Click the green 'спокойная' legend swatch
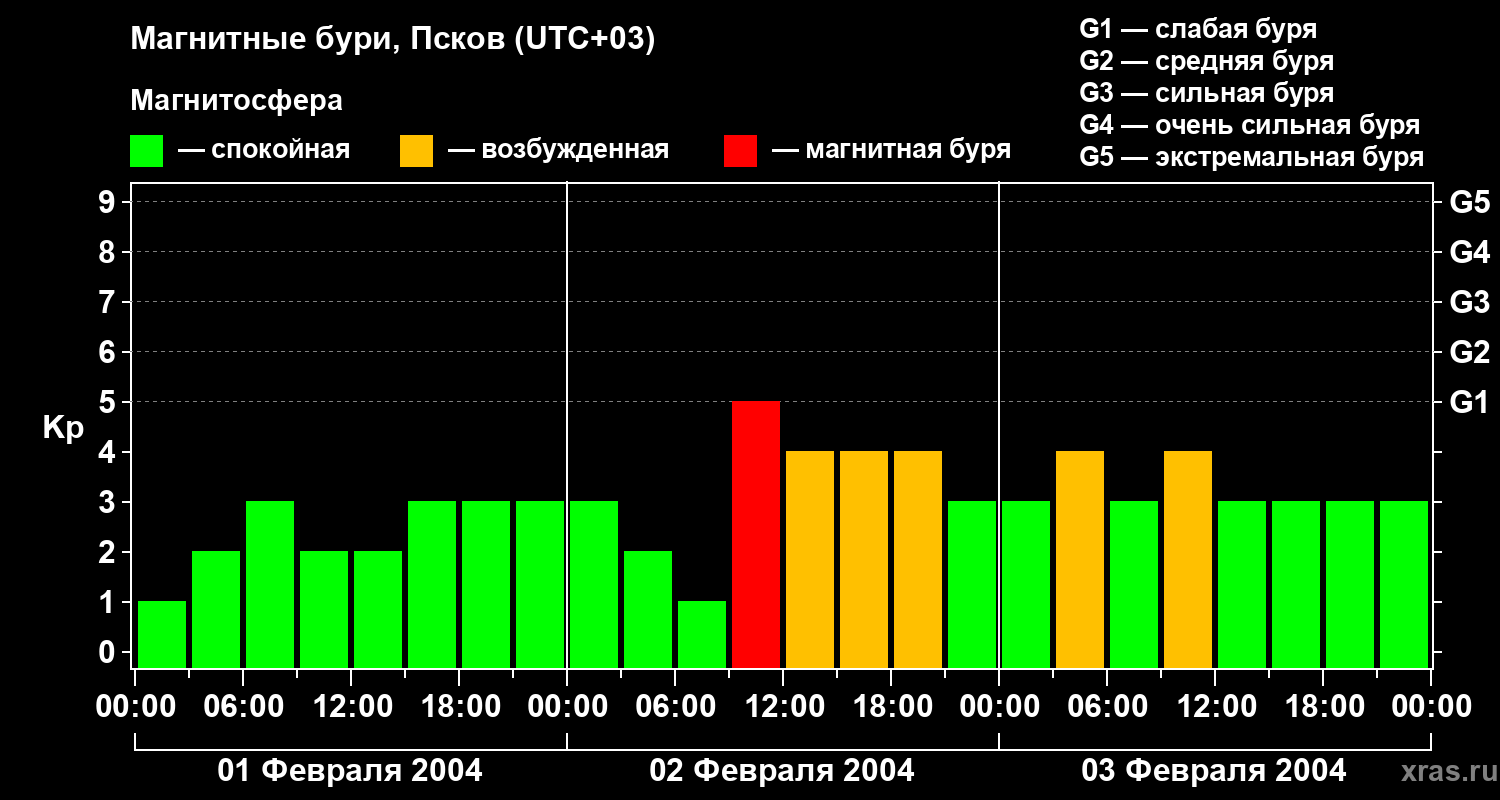This screenshot has width=1500, height=800. [x=147, y=151]
